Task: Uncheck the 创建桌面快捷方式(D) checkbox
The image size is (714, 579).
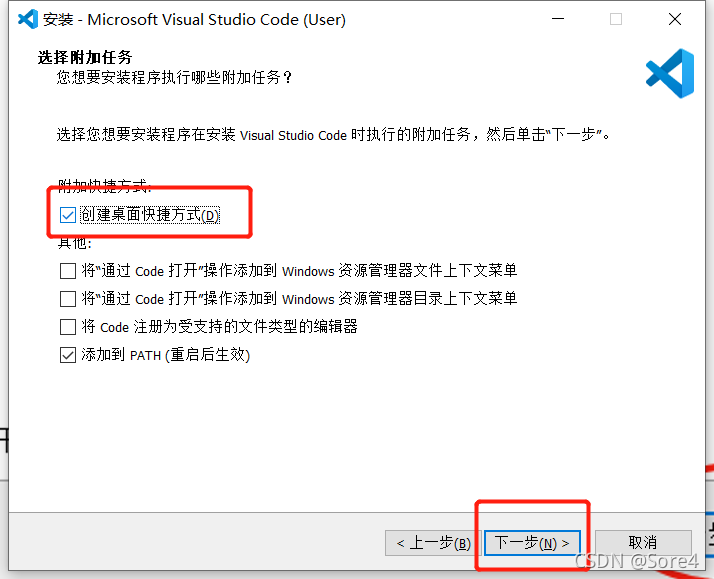Action: point(68,215)
